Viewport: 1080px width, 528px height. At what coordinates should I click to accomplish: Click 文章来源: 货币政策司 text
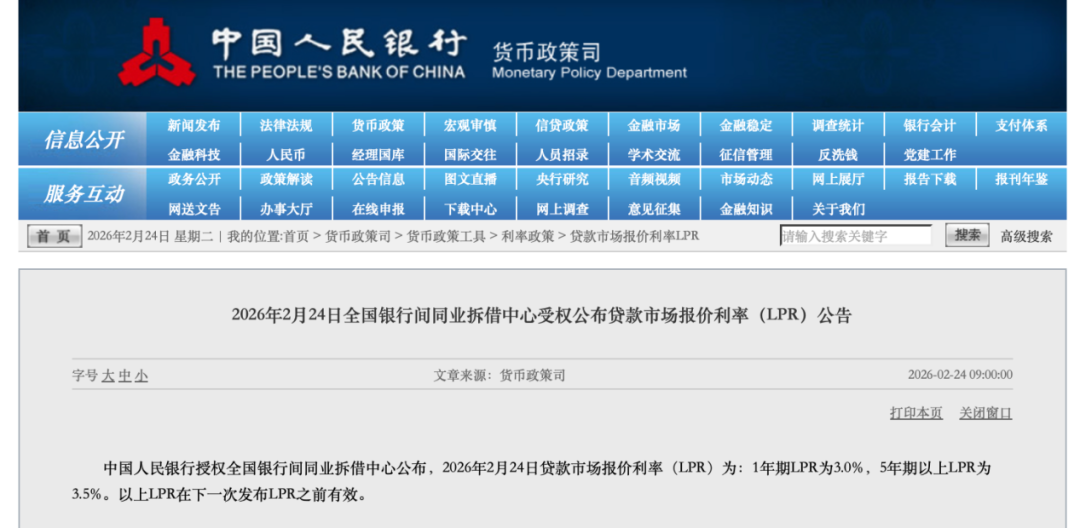499,375
